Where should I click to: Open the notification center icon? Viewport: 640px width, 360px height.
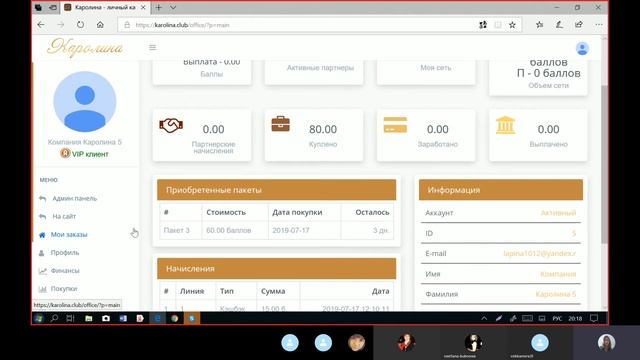pyautogui.click(x=594, y=318)
